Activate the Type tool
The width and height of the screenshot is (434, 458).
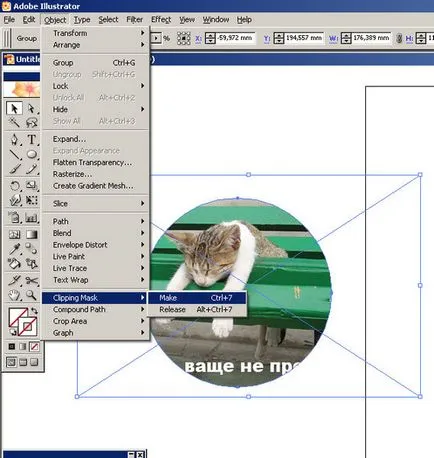[x=32, y=139]
